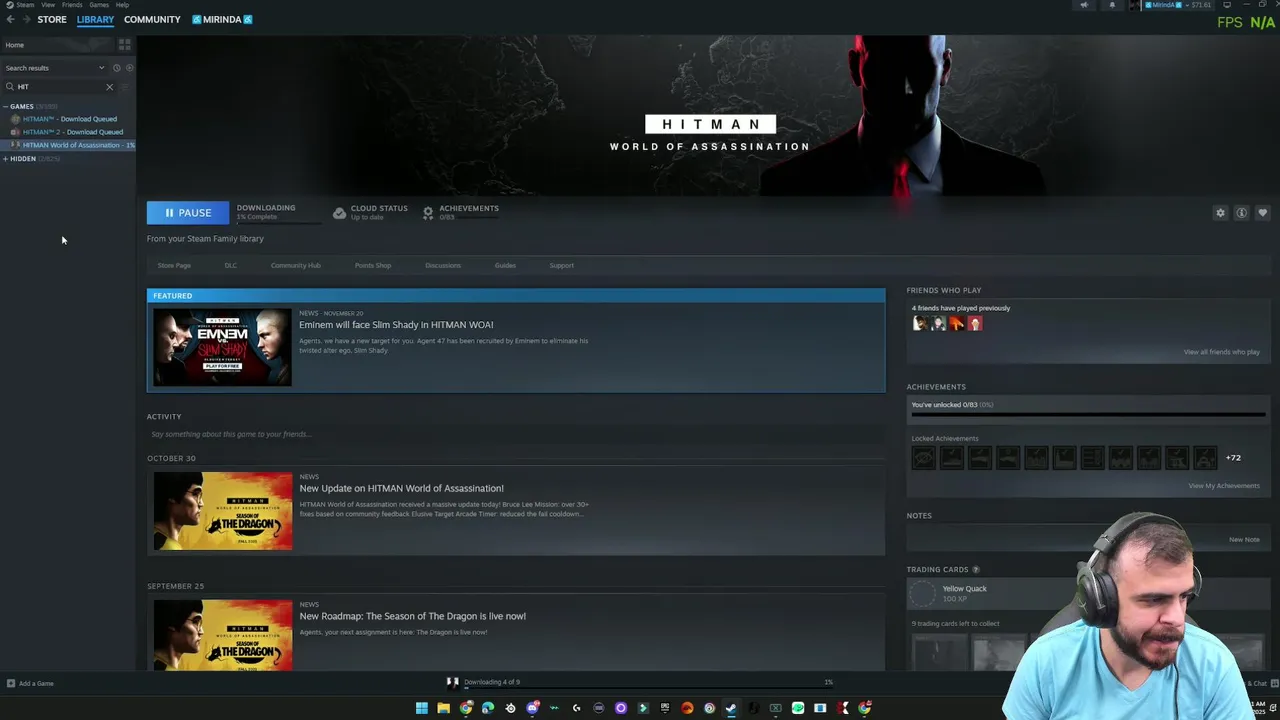Collapse the GAMES category

(6, 106)
